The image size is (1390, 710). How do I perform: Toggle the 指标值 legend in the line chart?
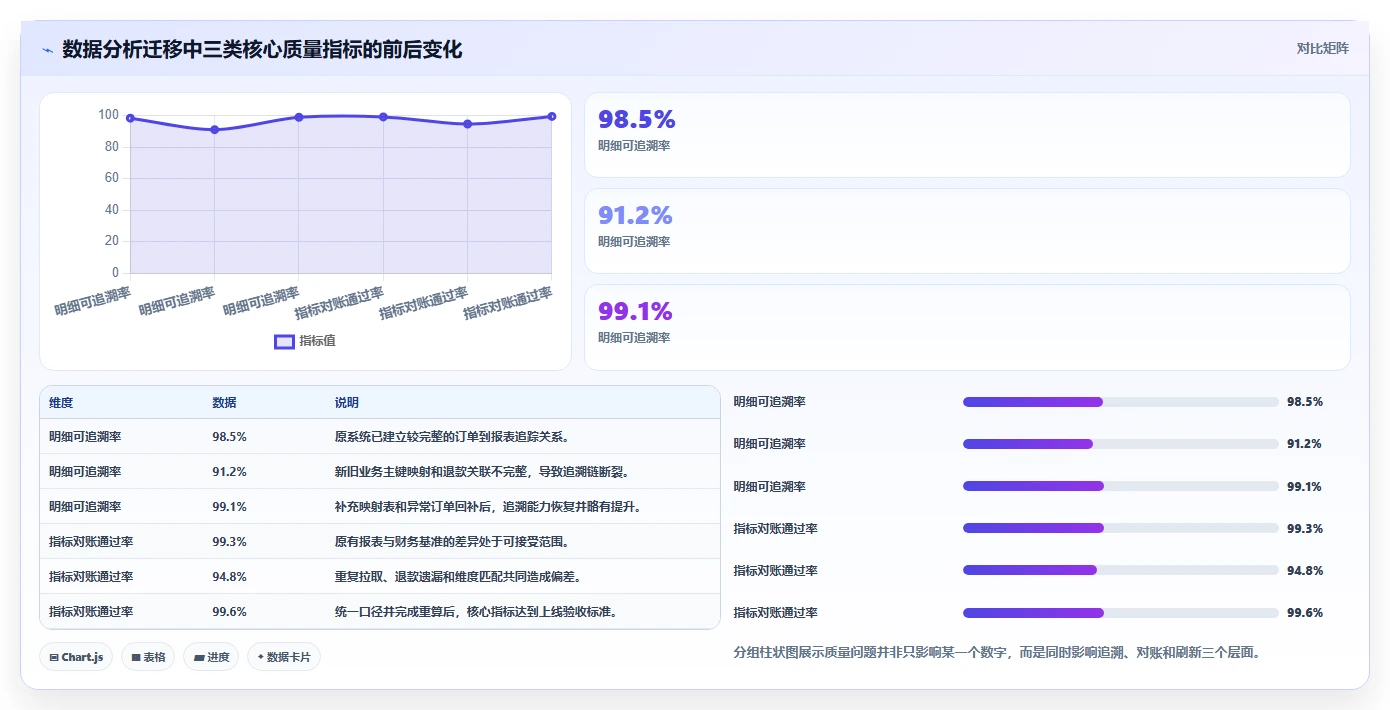pos(305,341)
